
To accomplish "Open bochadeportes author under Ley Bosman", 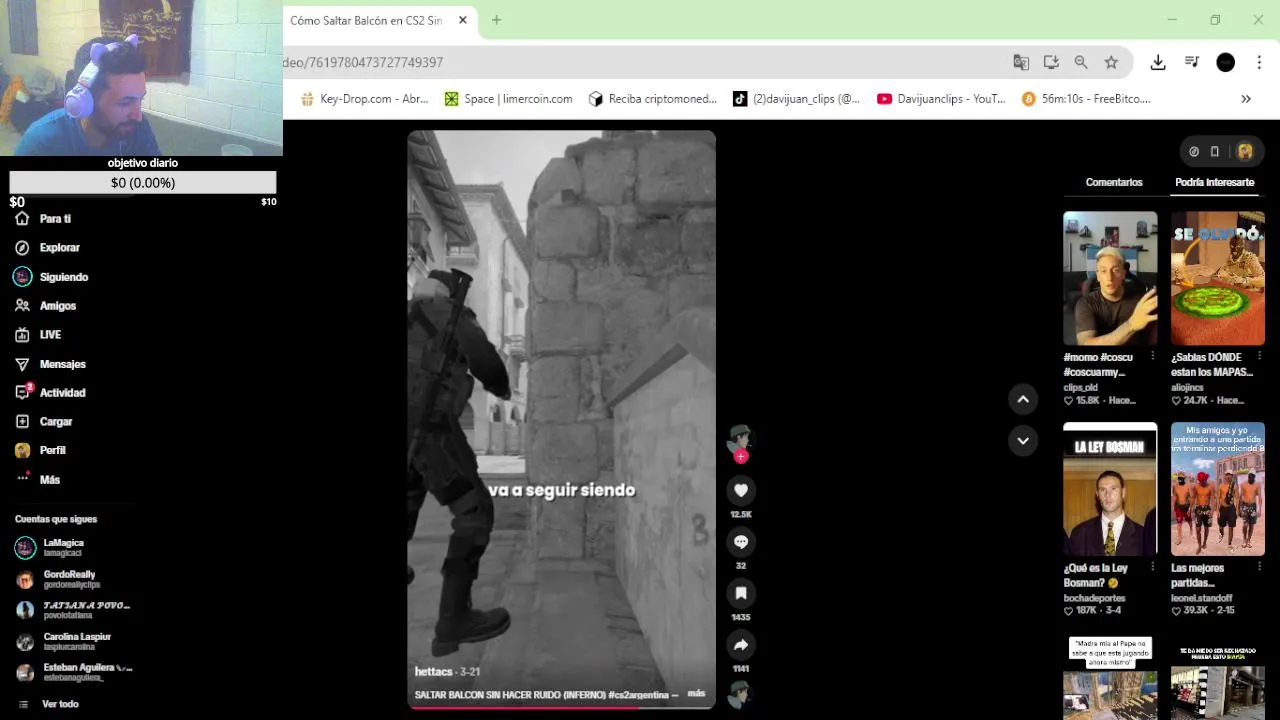I will (1094, 598).
